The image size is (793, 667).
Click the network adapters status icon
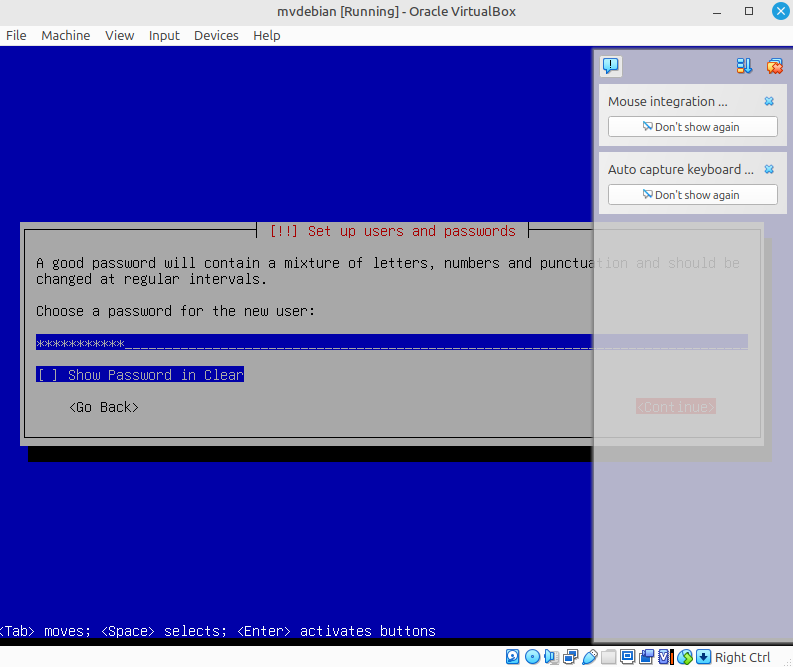[570, 657]
